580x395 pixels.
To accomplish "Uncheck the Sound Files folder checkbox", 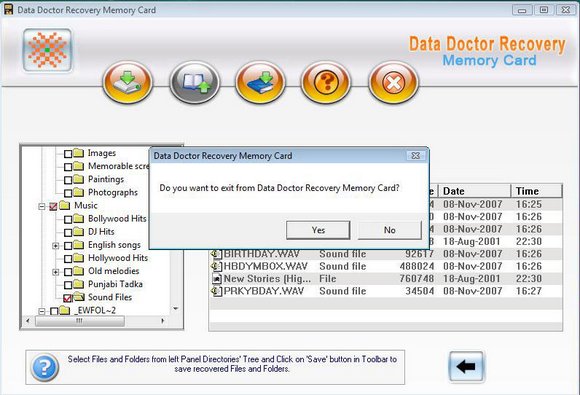I will click(67, 298).
